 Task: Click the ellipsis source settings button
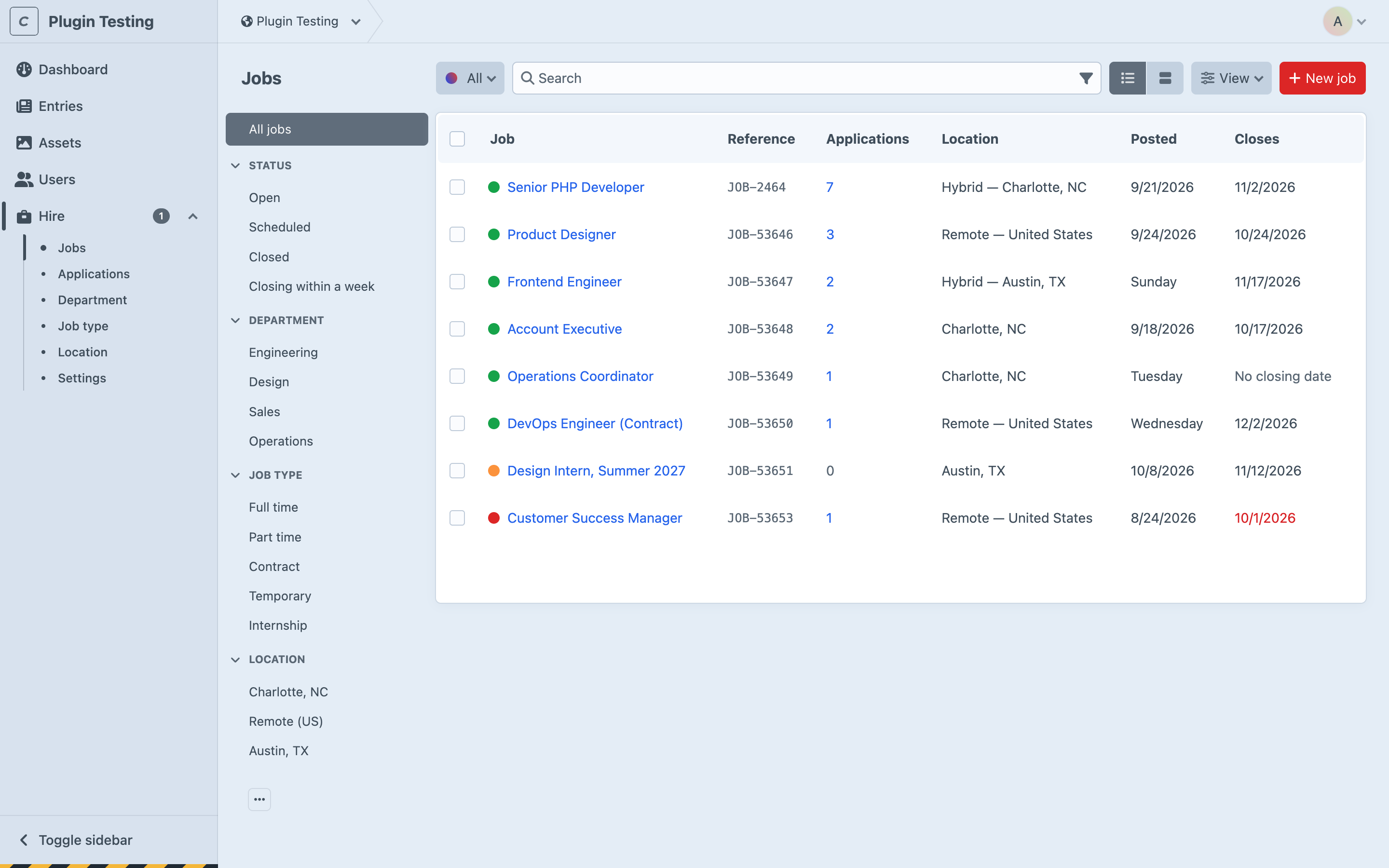coord(259,799)
